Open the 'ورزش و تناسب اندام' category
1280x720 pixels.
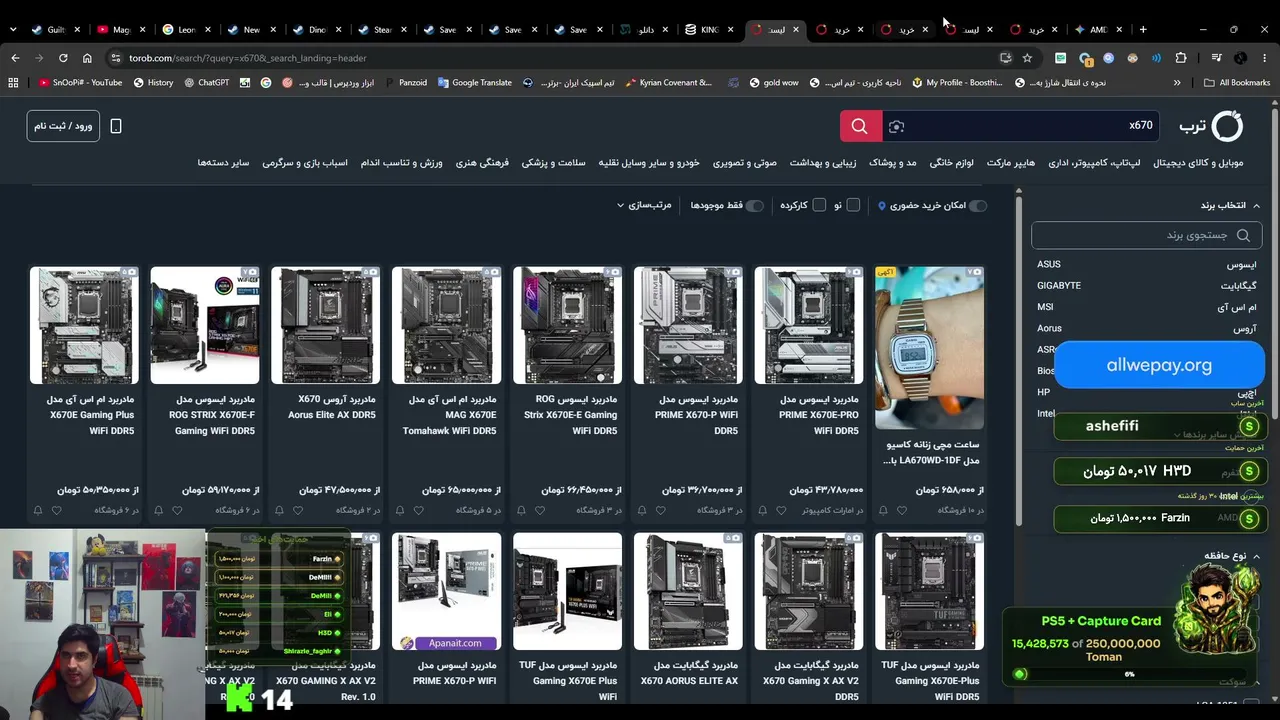tap(402, 162)
